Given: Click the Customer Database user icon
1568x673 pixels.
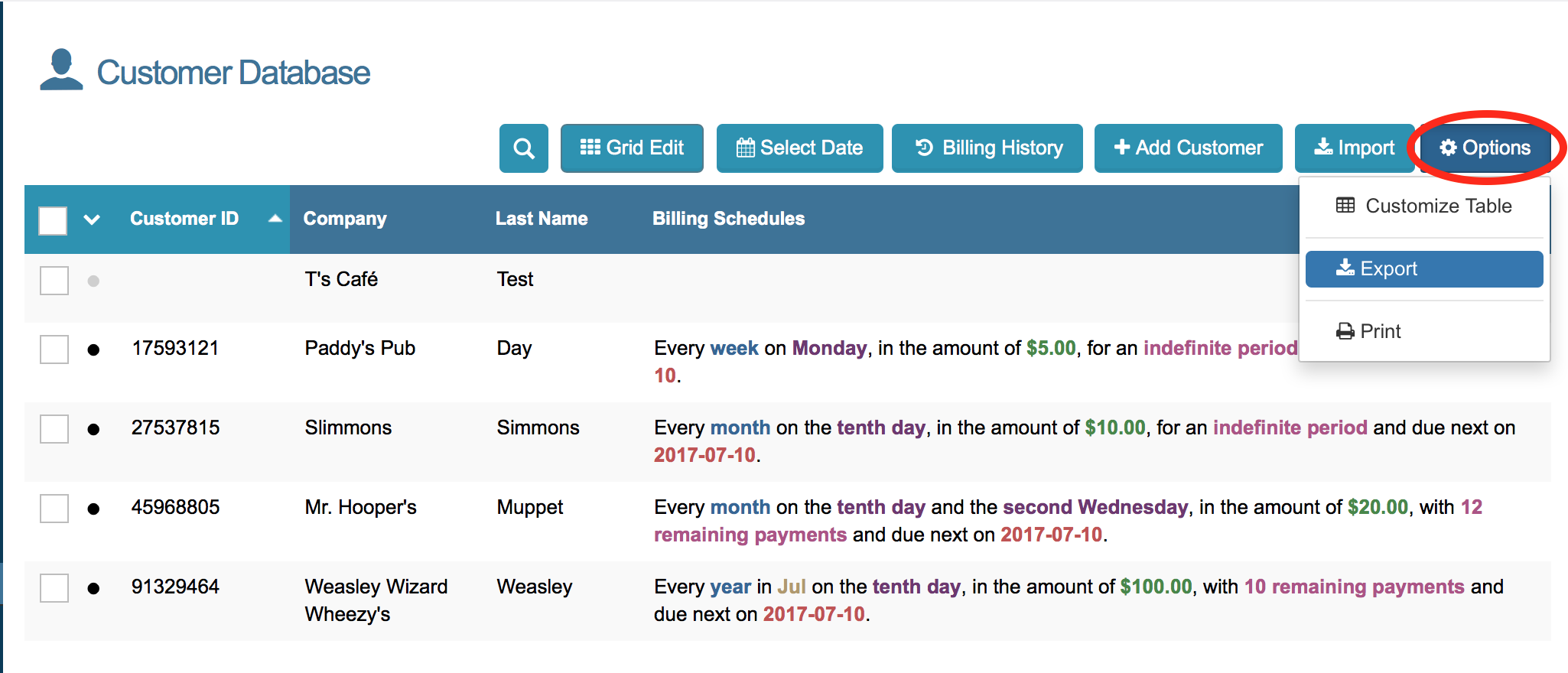Looking at the screenshot, I should pyautogui.click(x=61, y=70).
